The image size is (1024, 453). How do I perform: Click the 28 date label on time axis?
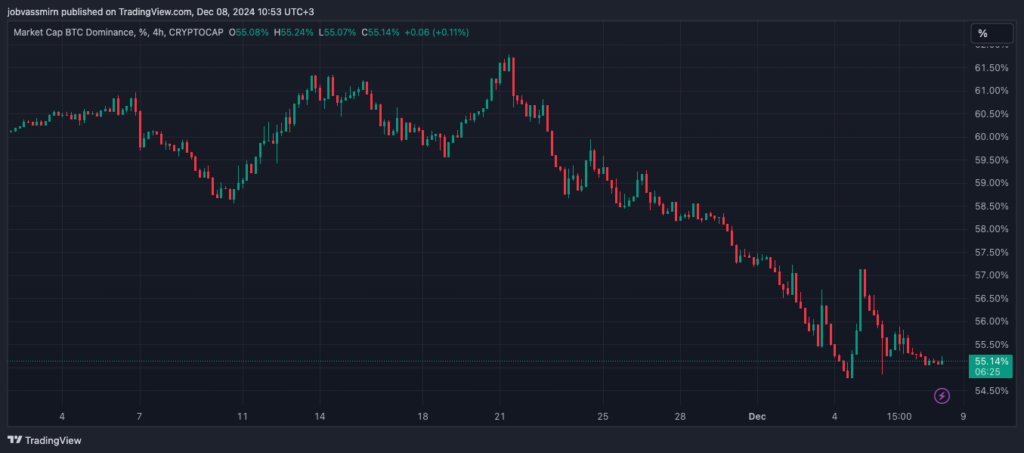coord(680,416)
